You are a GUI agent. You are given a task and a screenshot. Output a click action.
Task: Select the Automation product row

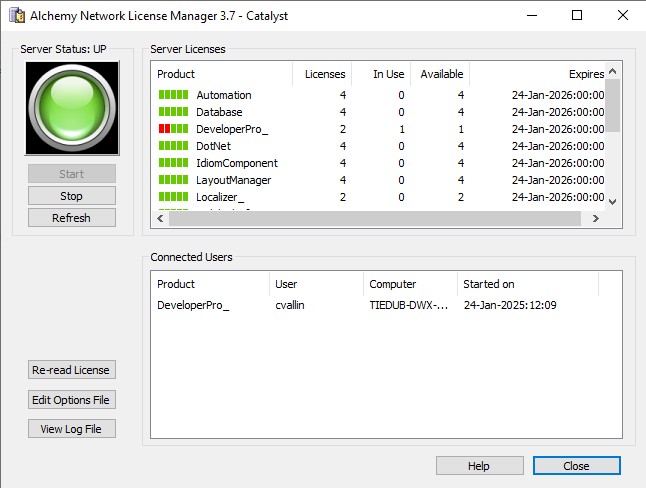(378, 95)
